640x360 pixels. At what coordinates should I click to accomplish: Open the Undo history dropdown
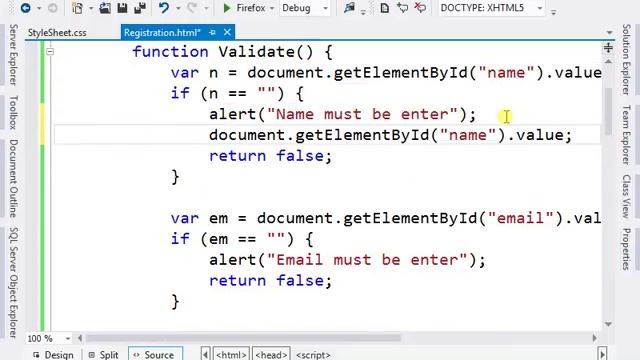pos(178,8)
